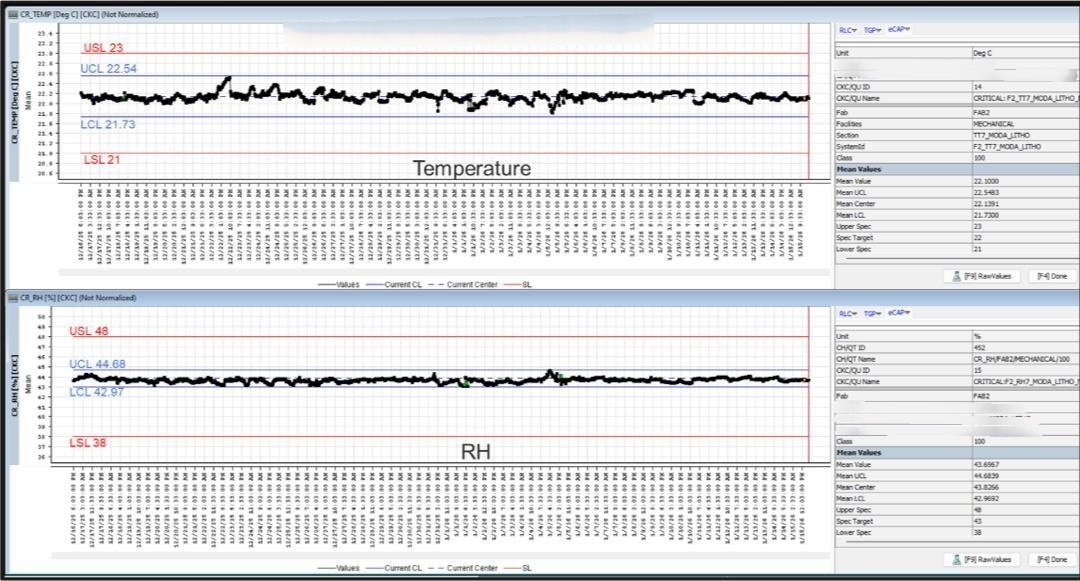Image resolution: width=1080 pixels, height=581 pixels.
Task: Click the SystemId label in temperature panel
Action: pos(850,147)
